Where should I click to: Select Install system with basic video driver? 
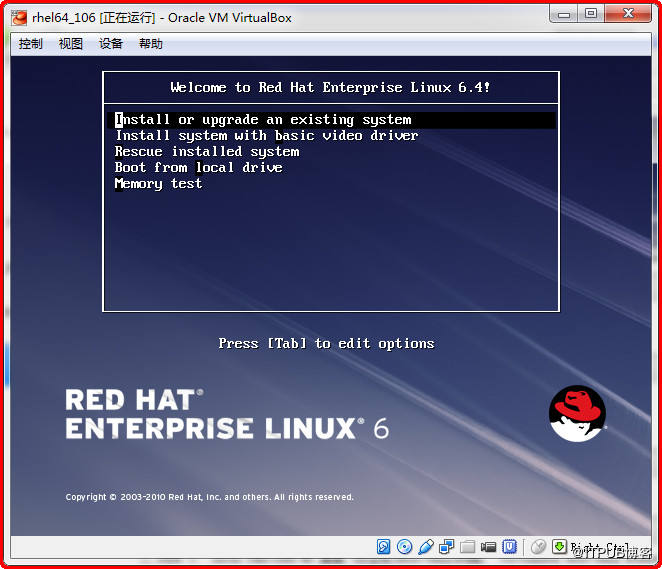point(266,136)
